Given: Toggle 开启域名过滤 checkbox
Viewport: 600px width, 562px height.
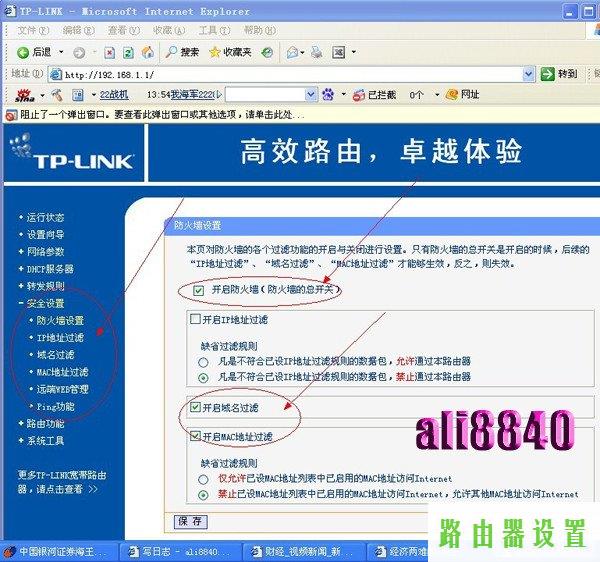Looking at the screenshot, I should pos(195,407).
